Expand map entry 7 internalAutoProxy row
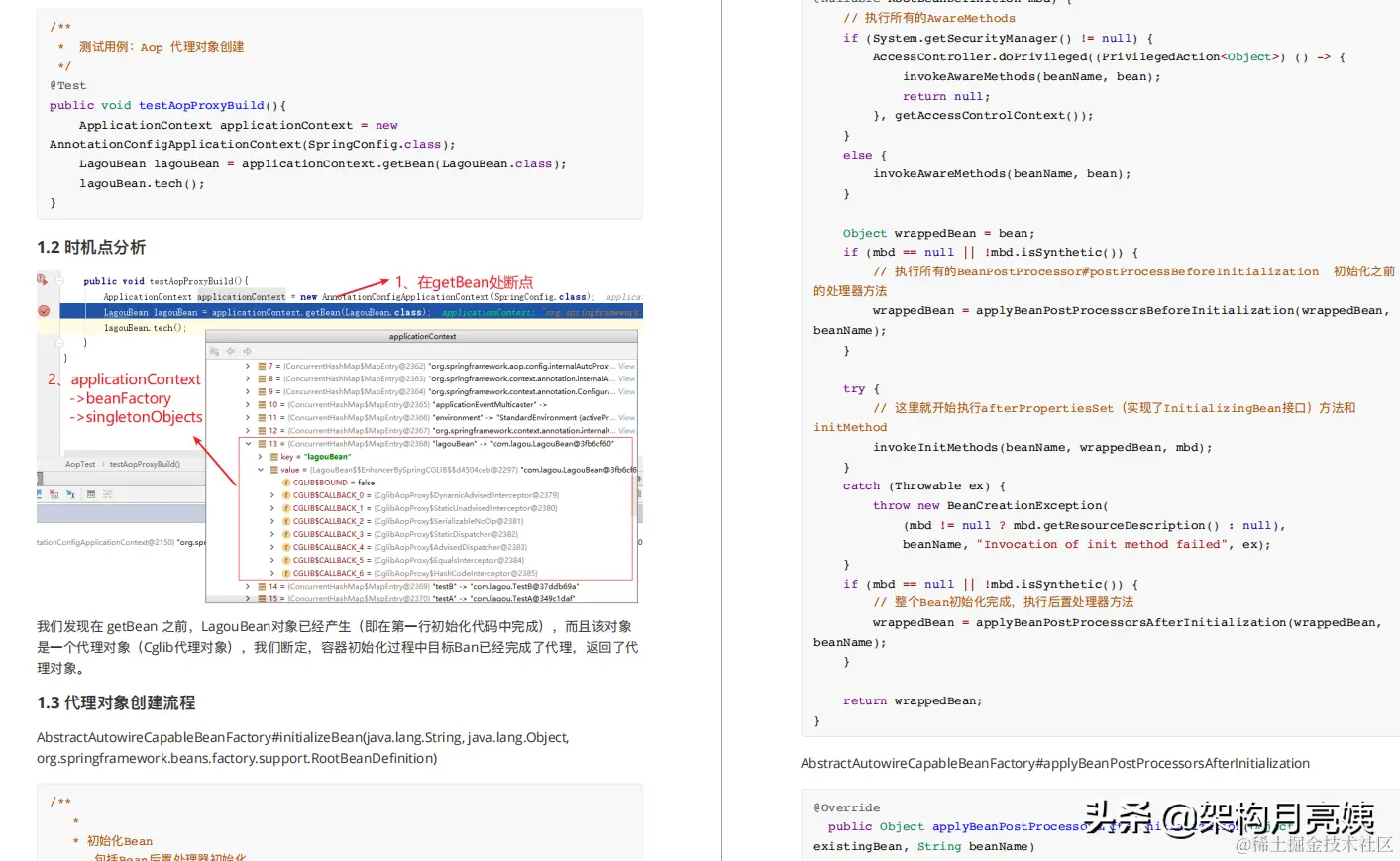1400x861 pixels. click(248, 366)
